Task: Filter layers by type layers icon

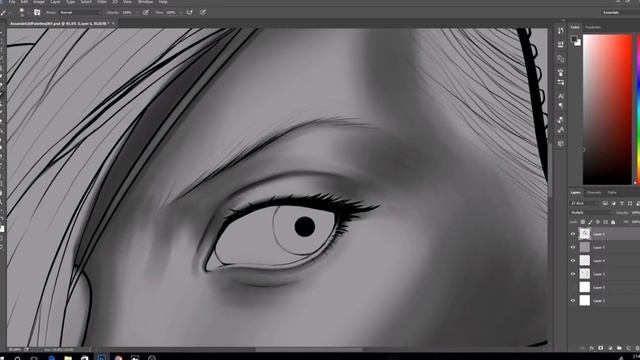Action: point(622,203)
